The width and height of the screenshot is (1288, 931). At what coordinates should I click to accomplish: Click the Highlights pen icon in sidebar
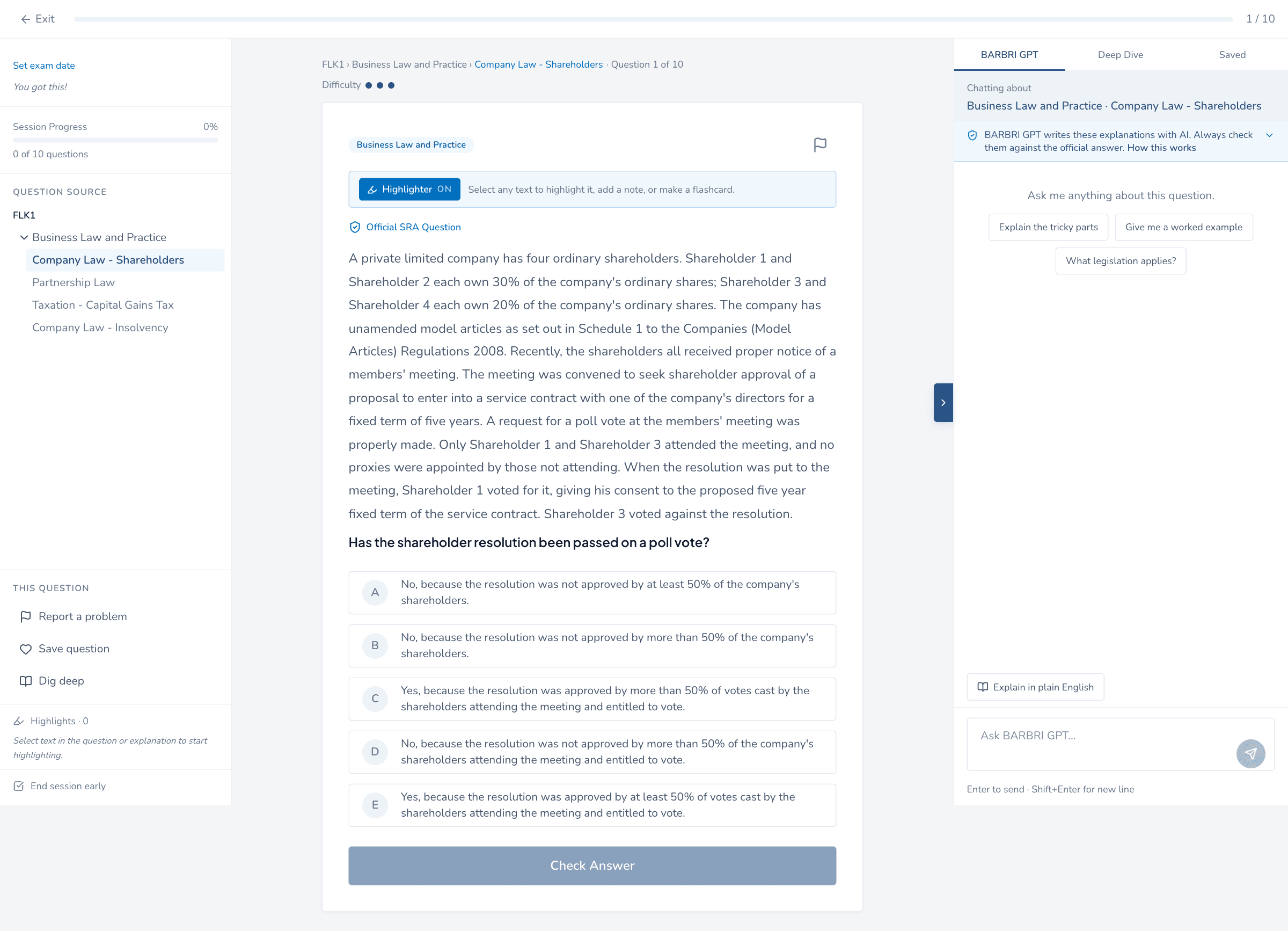(19, 722)
